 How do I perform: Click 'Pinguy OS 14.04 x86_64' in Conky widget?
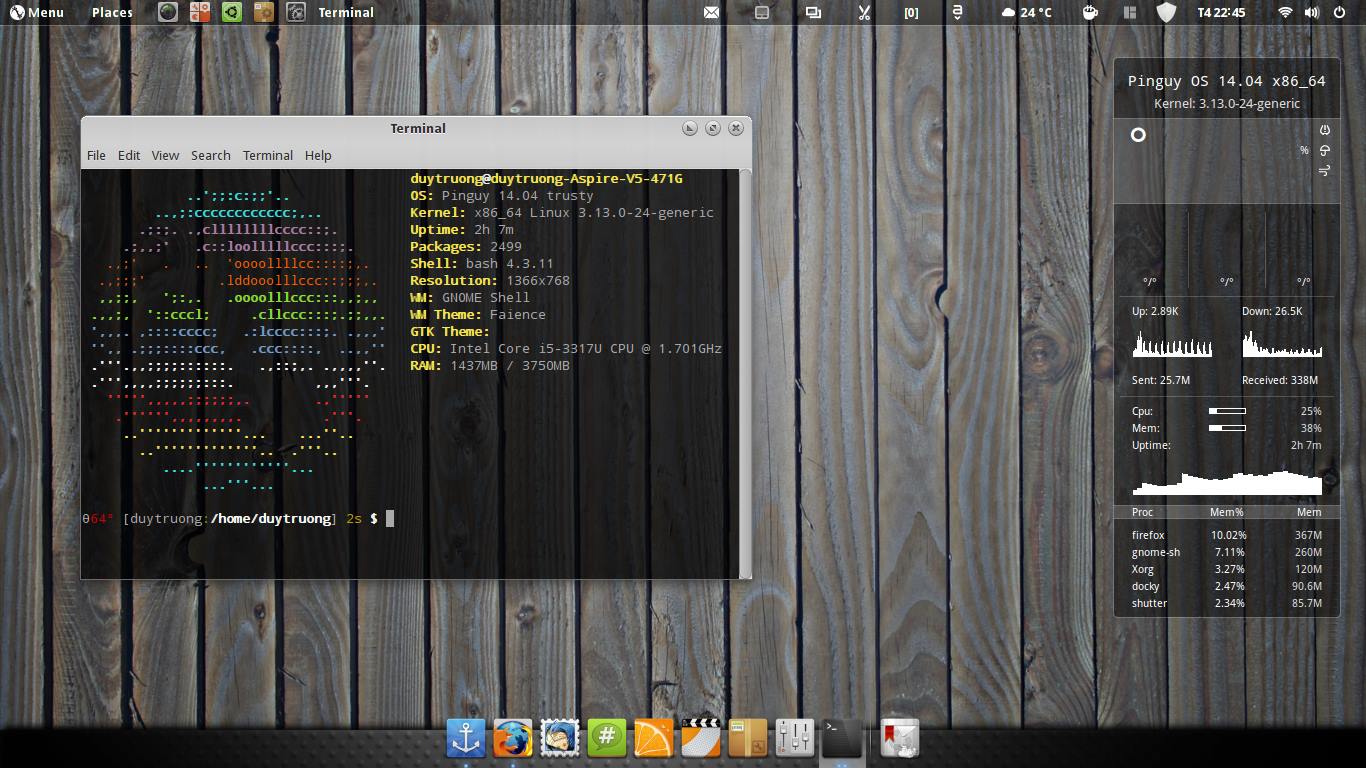coord(1226,81)
